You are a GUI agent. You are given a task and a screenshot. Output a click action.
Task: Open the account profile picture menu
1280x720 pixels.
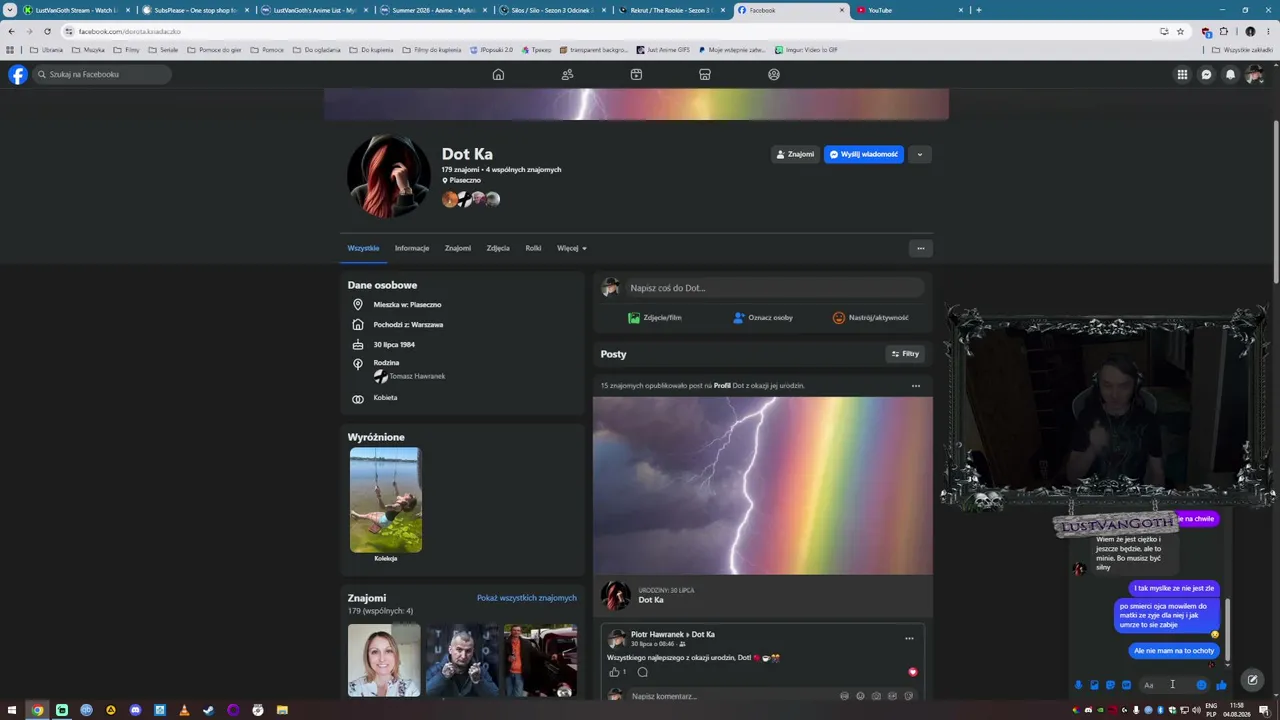click(x=1255, y=75)
